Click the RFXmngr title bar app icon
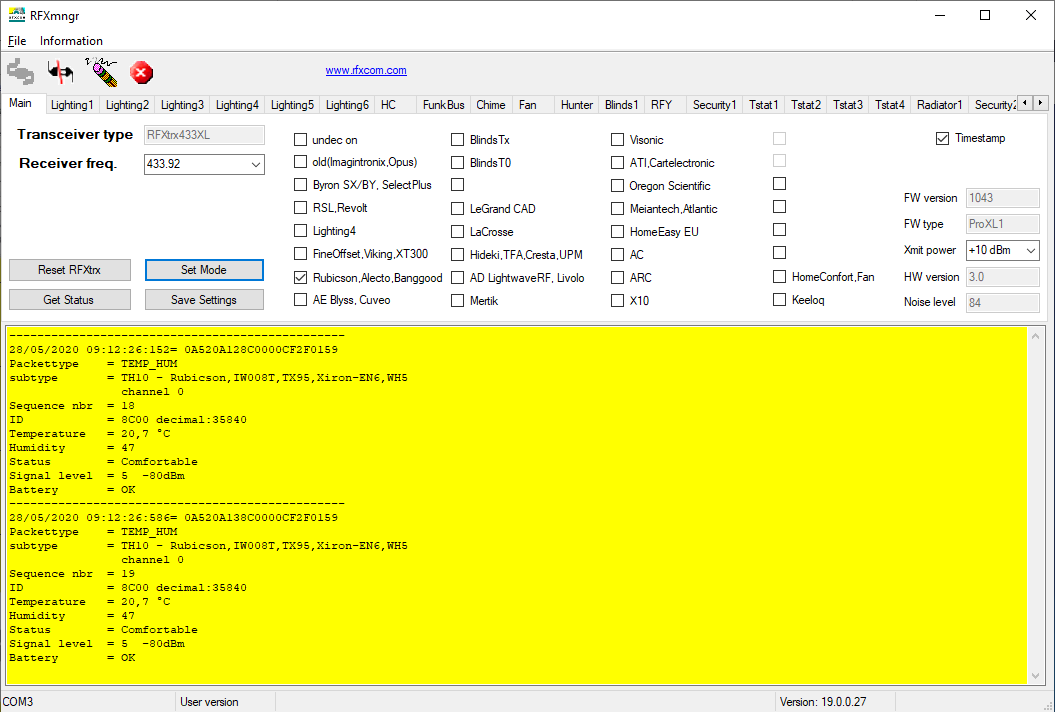1056x712 pixels. pyautogui.click(x=16, y=15)
